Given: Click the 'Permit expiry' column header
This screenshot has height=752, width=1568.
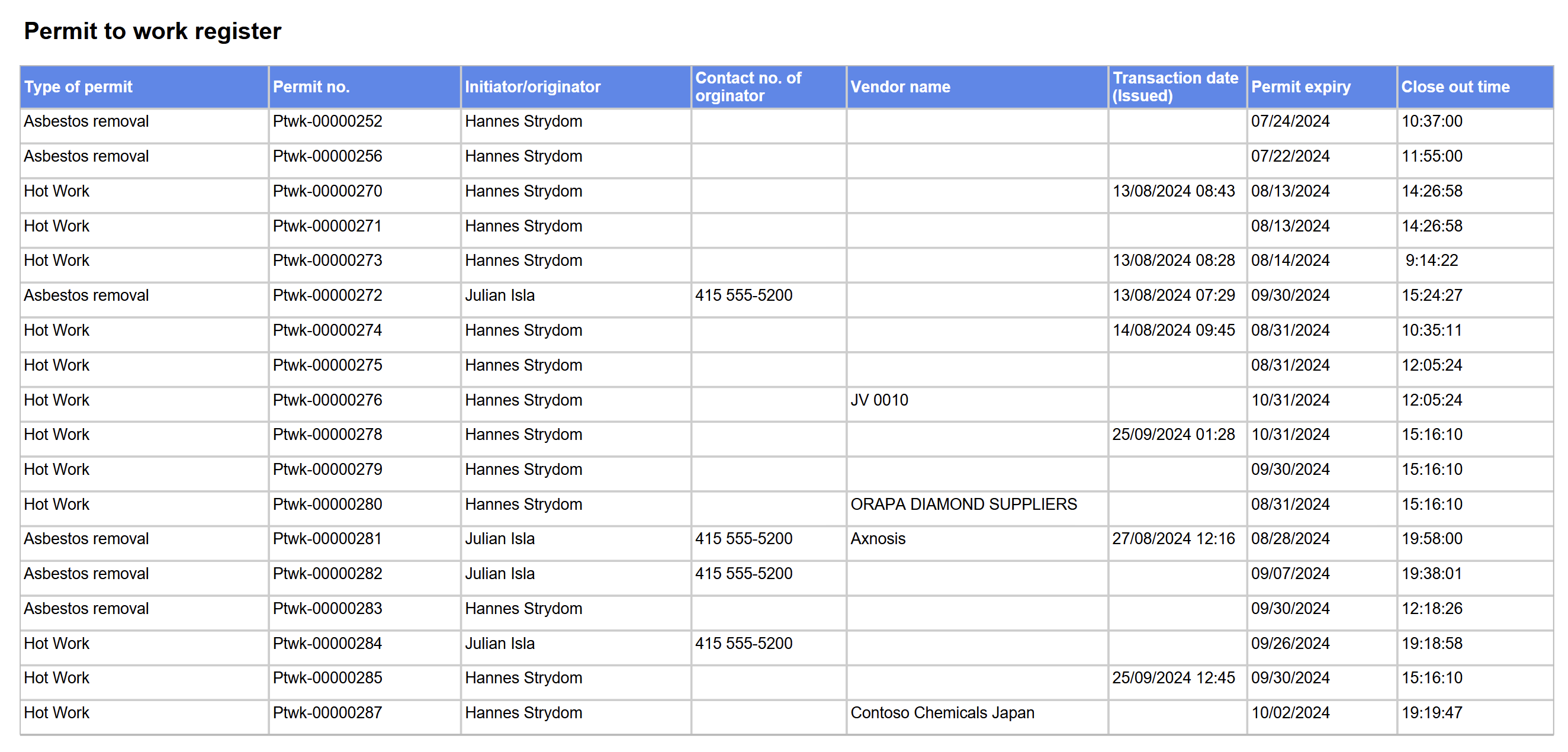Looking at the screenshot, I should (x=1300, y=87).
